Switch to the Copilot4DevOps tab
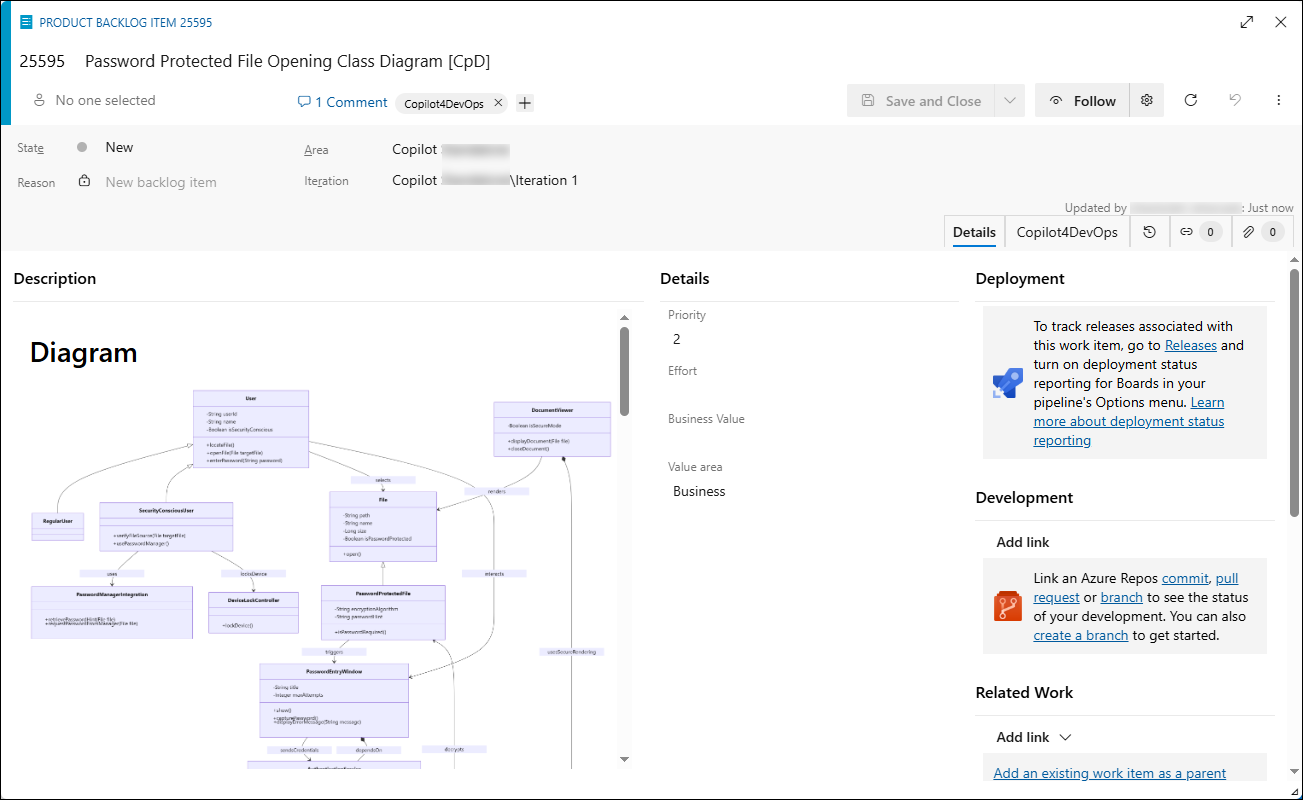 click(1067, 232)
